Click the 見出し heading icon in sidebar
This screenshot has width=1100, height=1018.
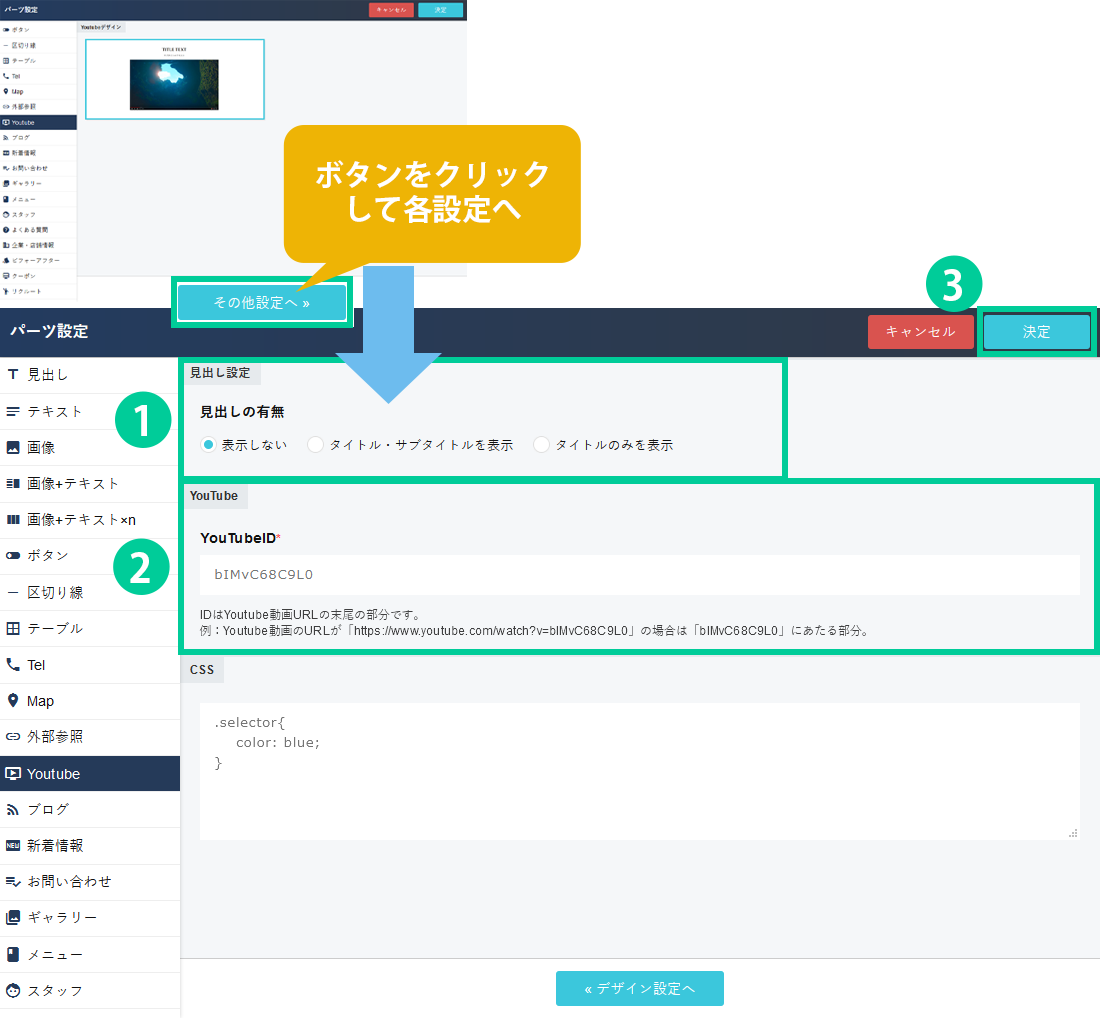pyautogui.click(x=13, y=375)
